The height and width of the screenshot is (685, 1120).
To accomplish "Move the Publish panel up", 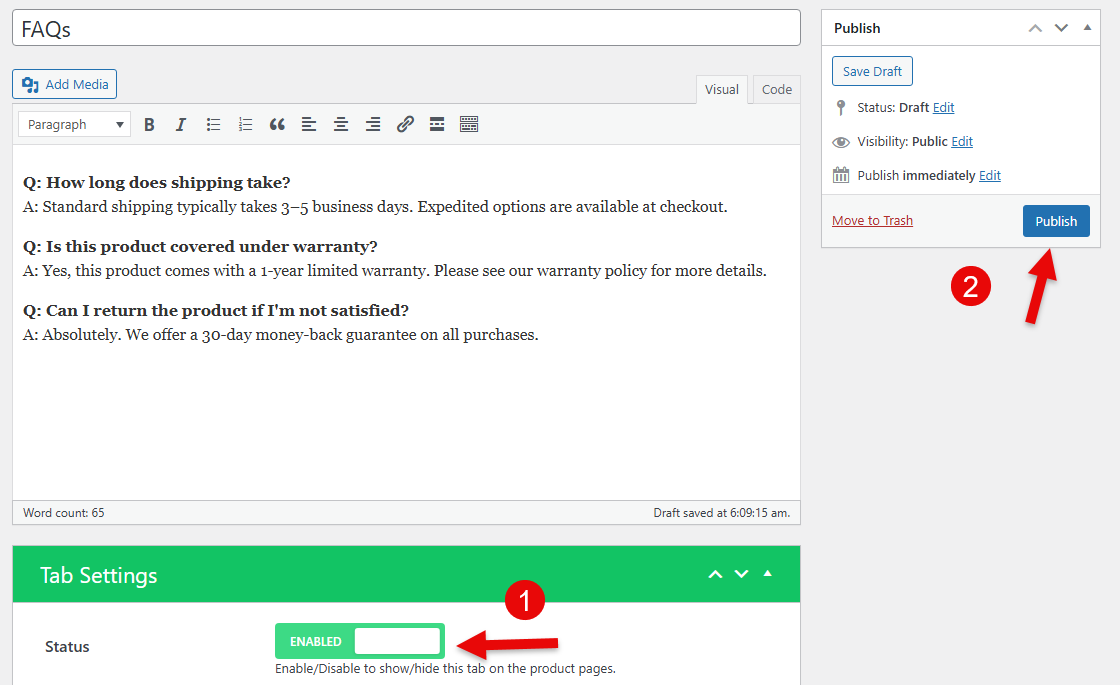I will (1035, 28).
